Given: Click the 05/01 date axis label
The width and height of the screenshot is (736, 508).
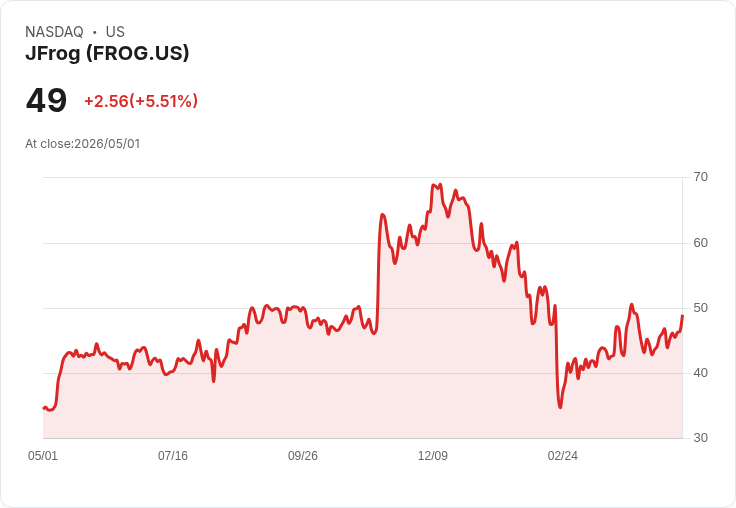Looking at the screenshot, I should tap(43, 455).
